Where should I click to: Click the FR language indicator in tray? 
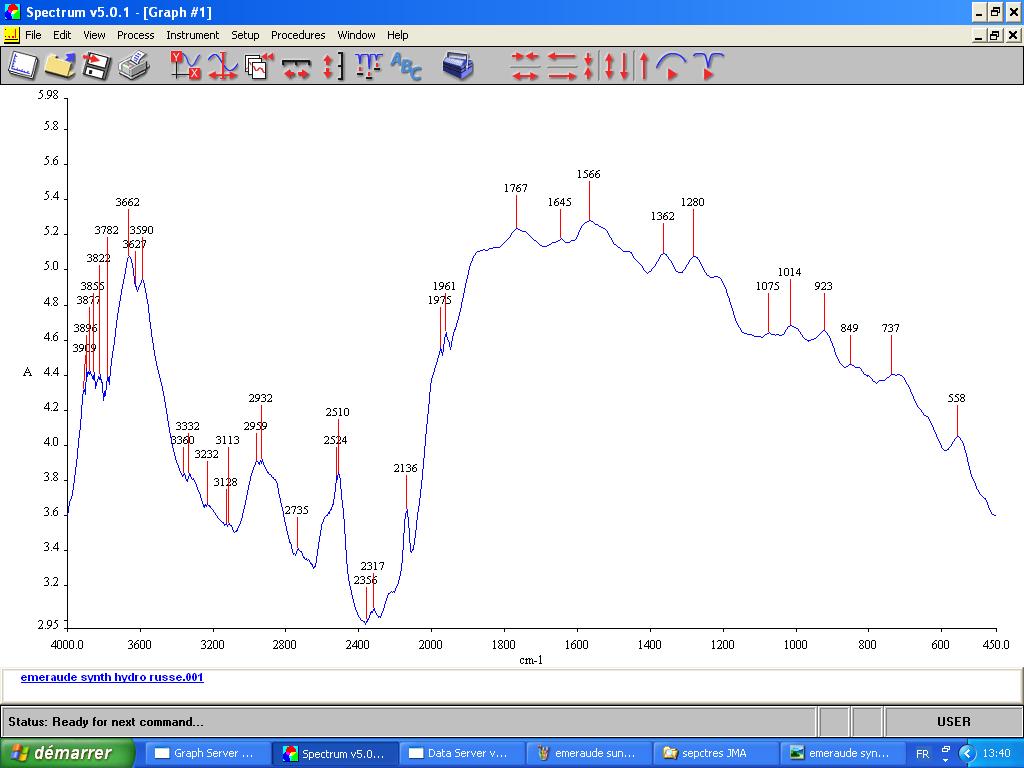tap(922, 753)
